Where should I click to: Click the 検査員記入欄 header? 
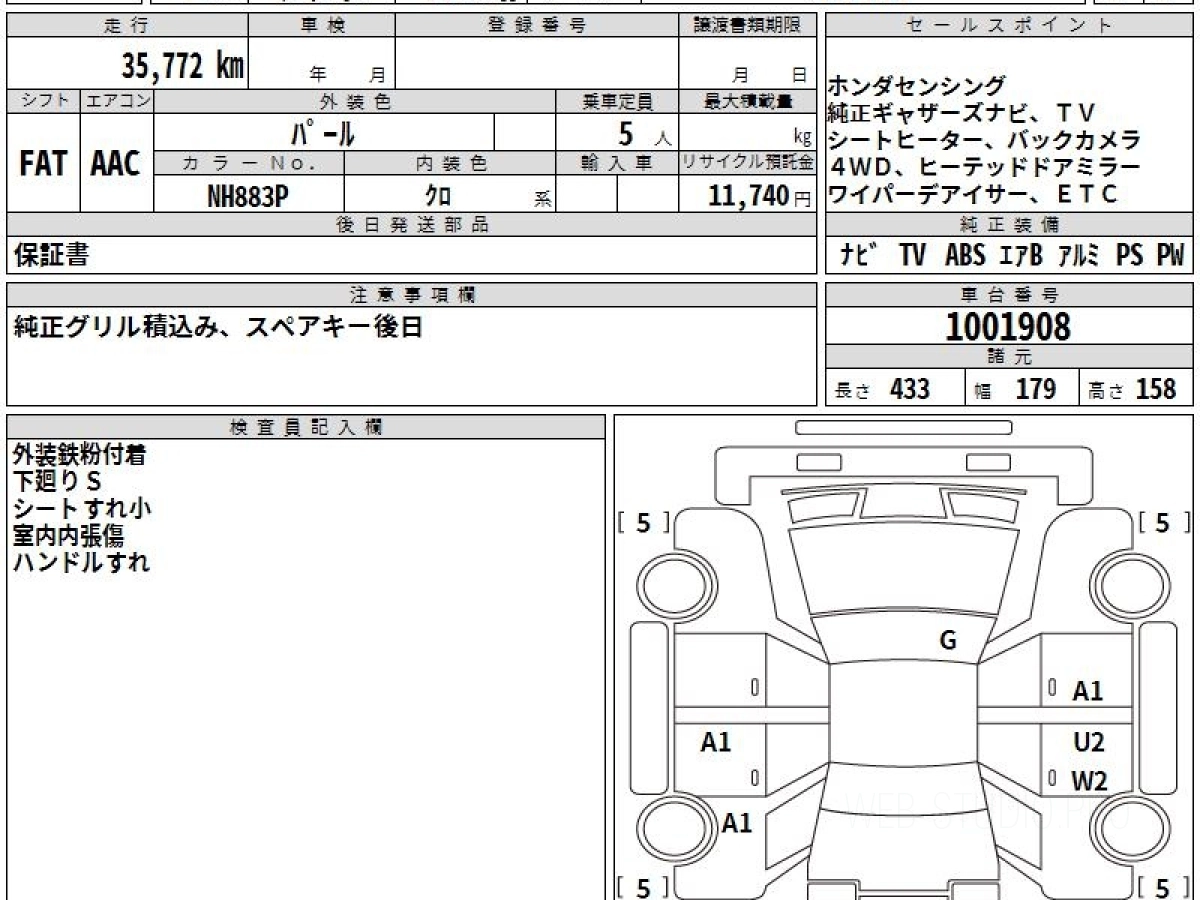[306, 427]
